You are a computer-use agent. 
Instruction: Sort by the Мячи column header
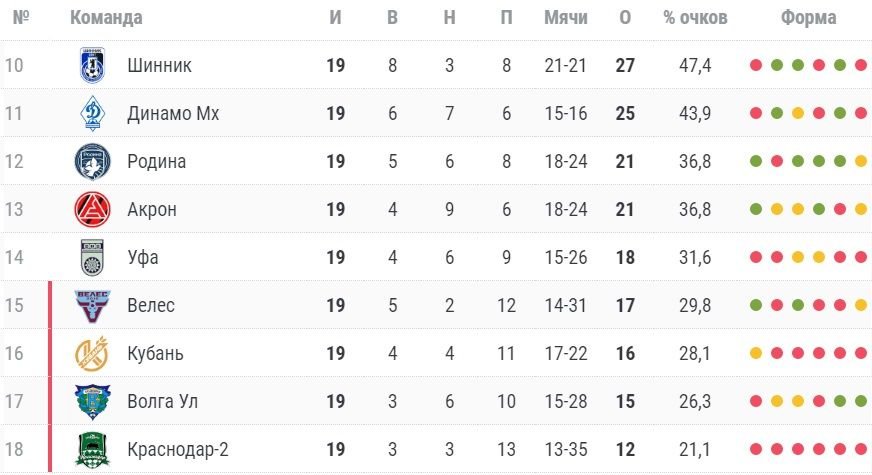(x=566, y=18)
